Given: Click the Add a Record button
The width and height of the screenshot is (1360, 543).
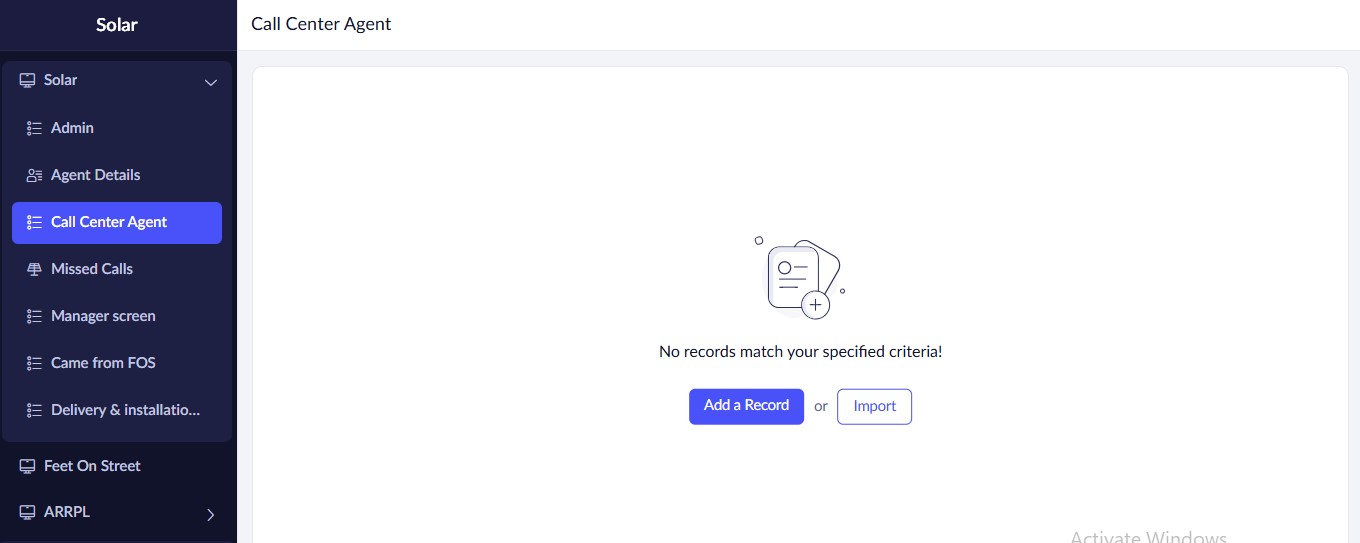Looking at the screenshot, I should 746,406.
